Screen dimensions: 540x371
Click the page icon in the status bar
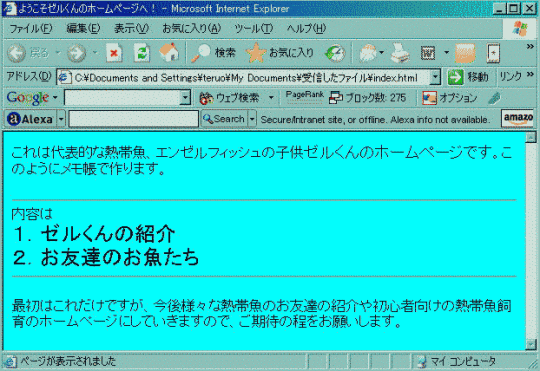[x=10, y=361]
